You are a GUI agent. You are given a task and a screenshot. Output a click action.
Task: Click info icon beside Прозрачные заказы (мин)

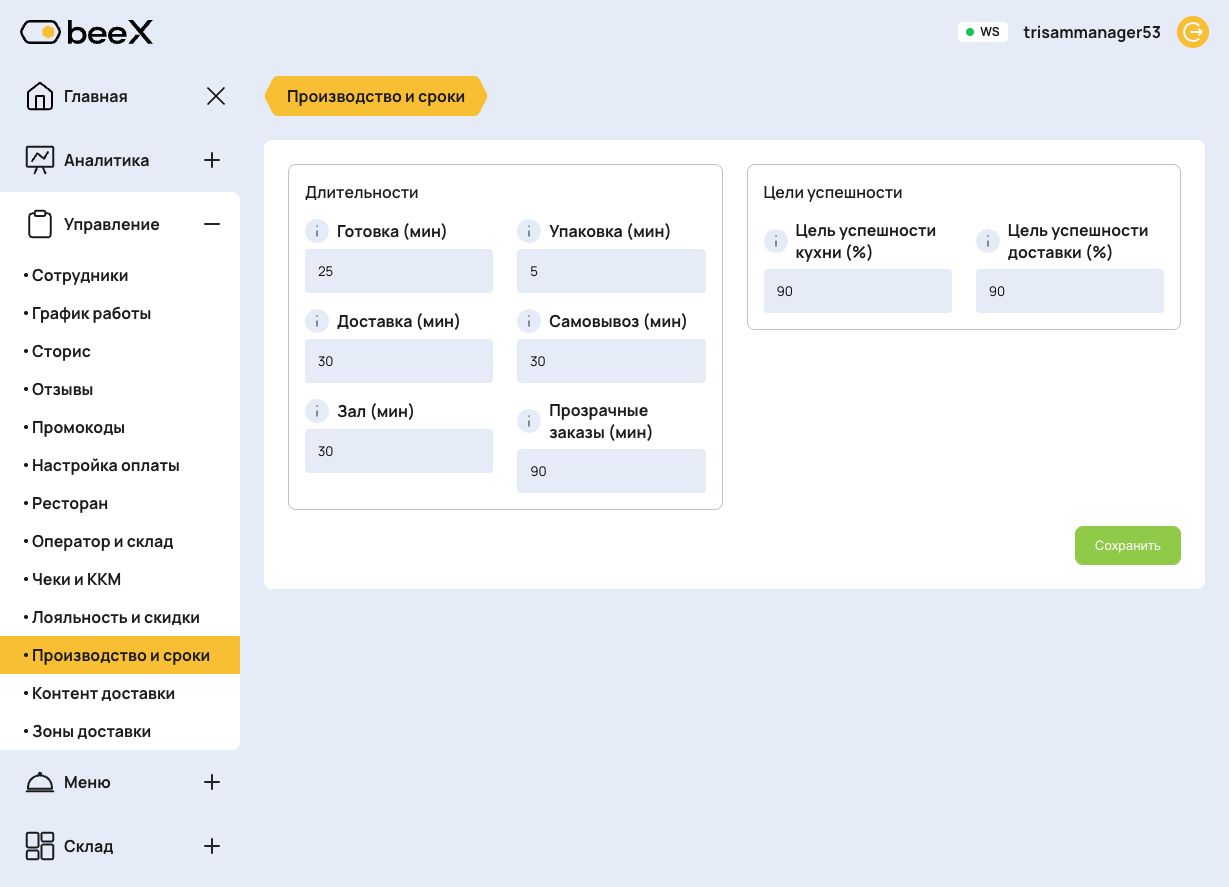click(529, 421)
